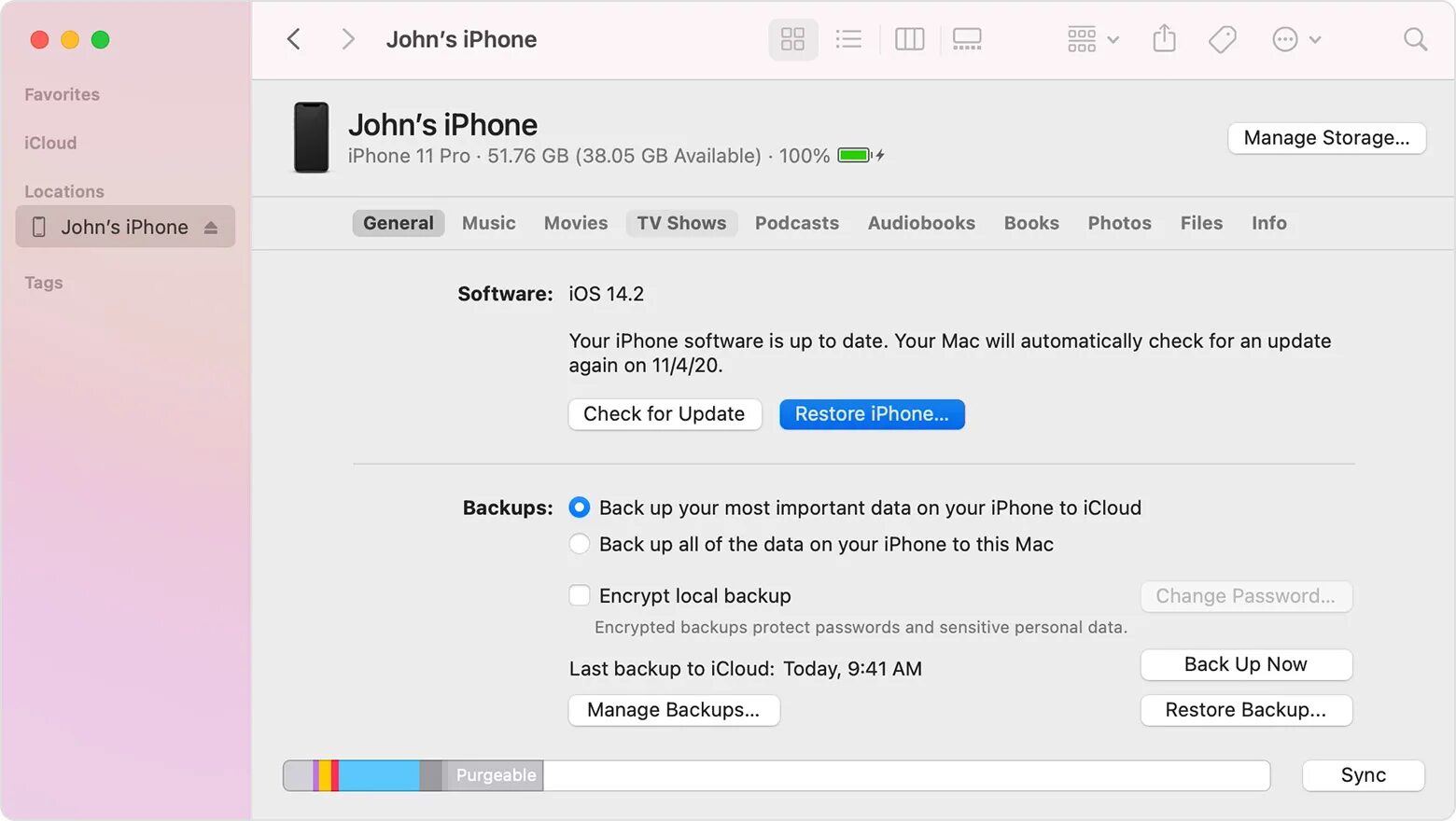Screen dimensions: 1456x821
Task: Show the Audiobooks tab
Action: (921, 223)
